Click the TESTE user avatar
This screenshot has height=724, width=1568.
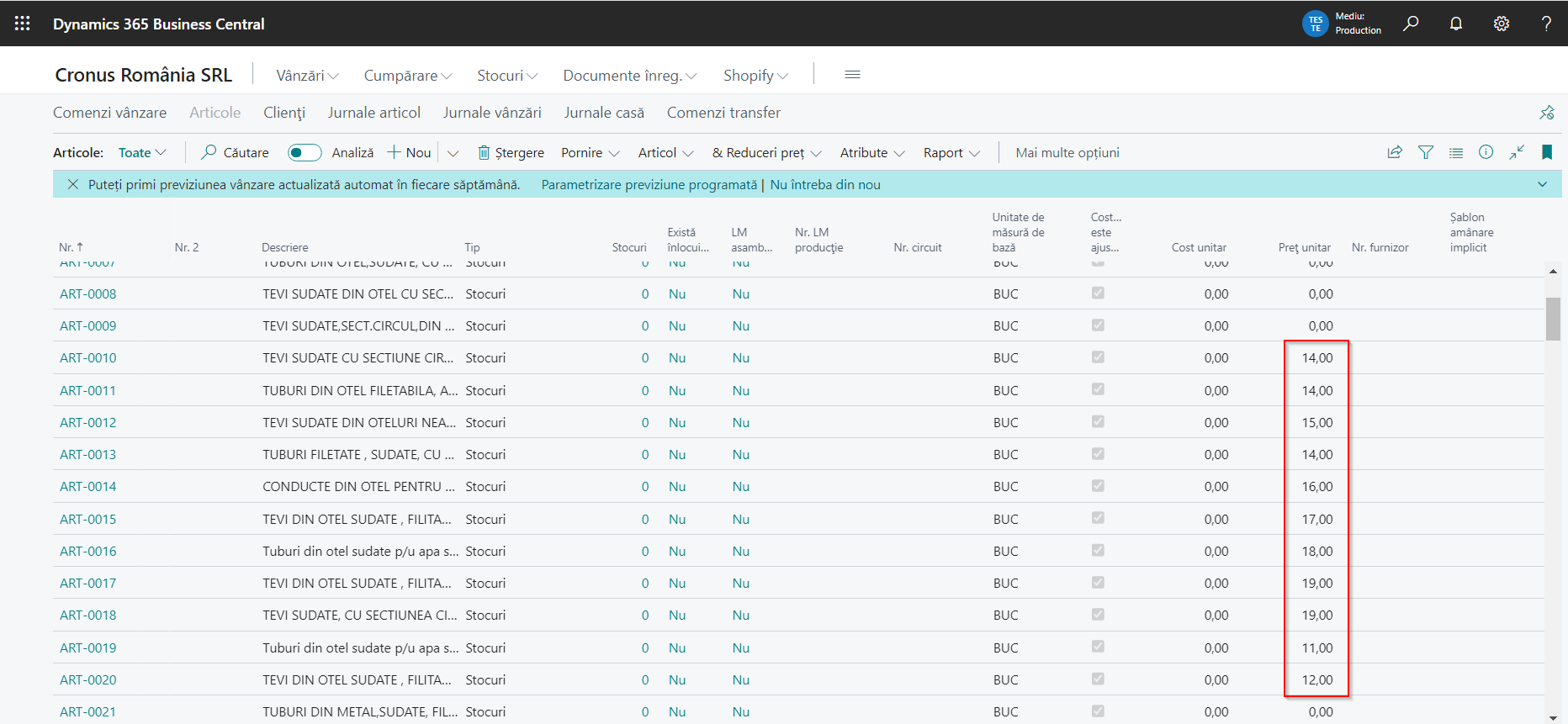1315,24
